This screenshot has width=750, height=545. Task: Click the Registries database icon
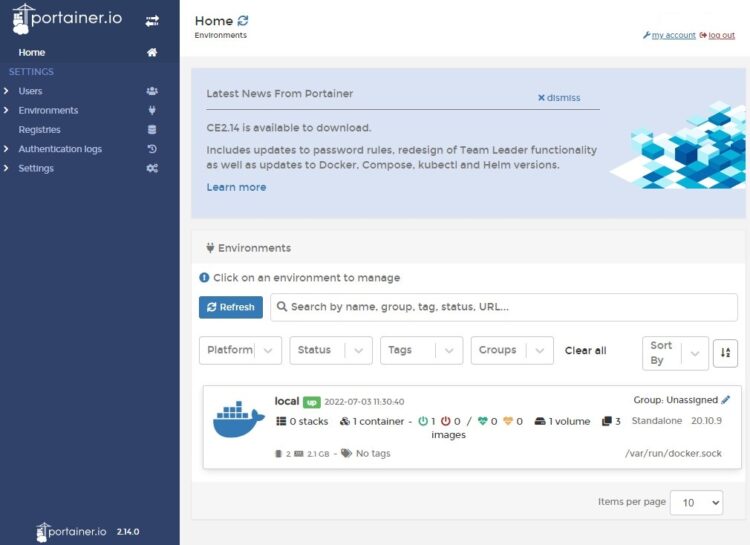tap(152, 130)
